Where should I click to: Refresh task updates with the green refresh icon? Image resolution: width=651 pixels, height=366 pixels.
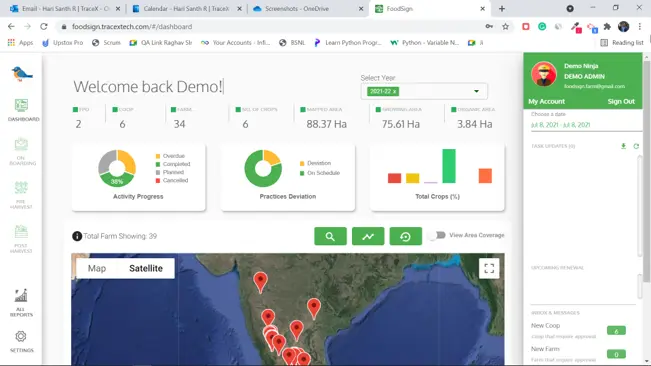(636, 146)
